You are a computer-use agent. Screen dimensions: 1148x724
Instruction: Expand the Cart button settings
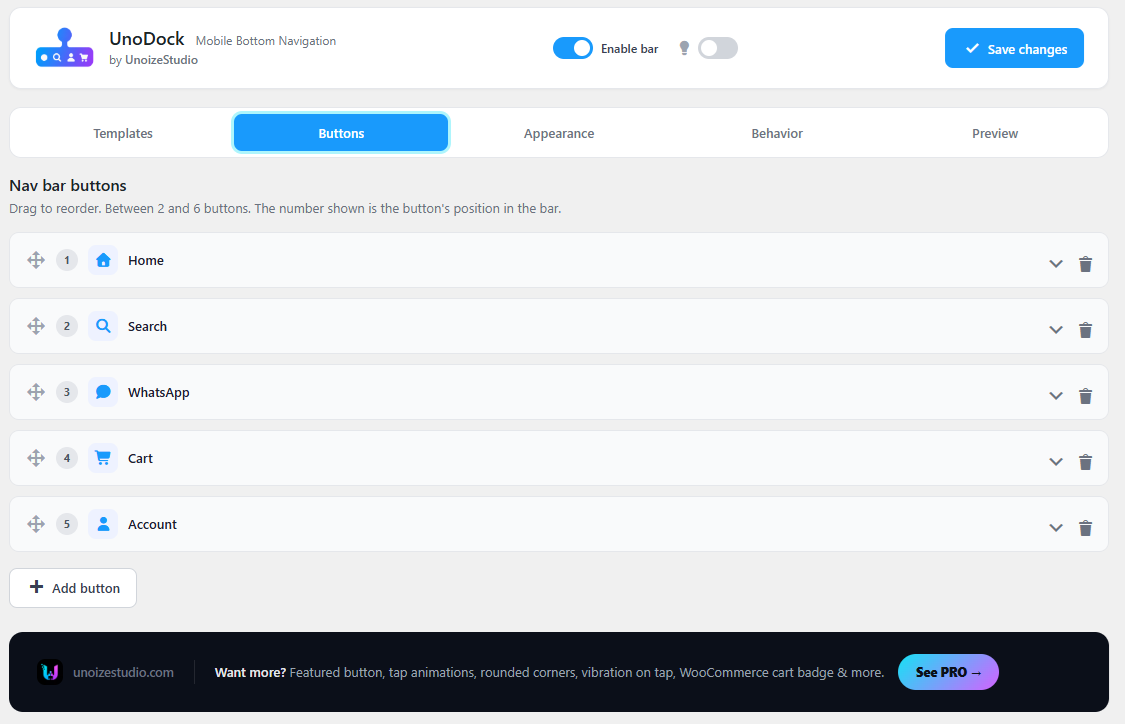pyautogui.click(x=1055, y=461)
